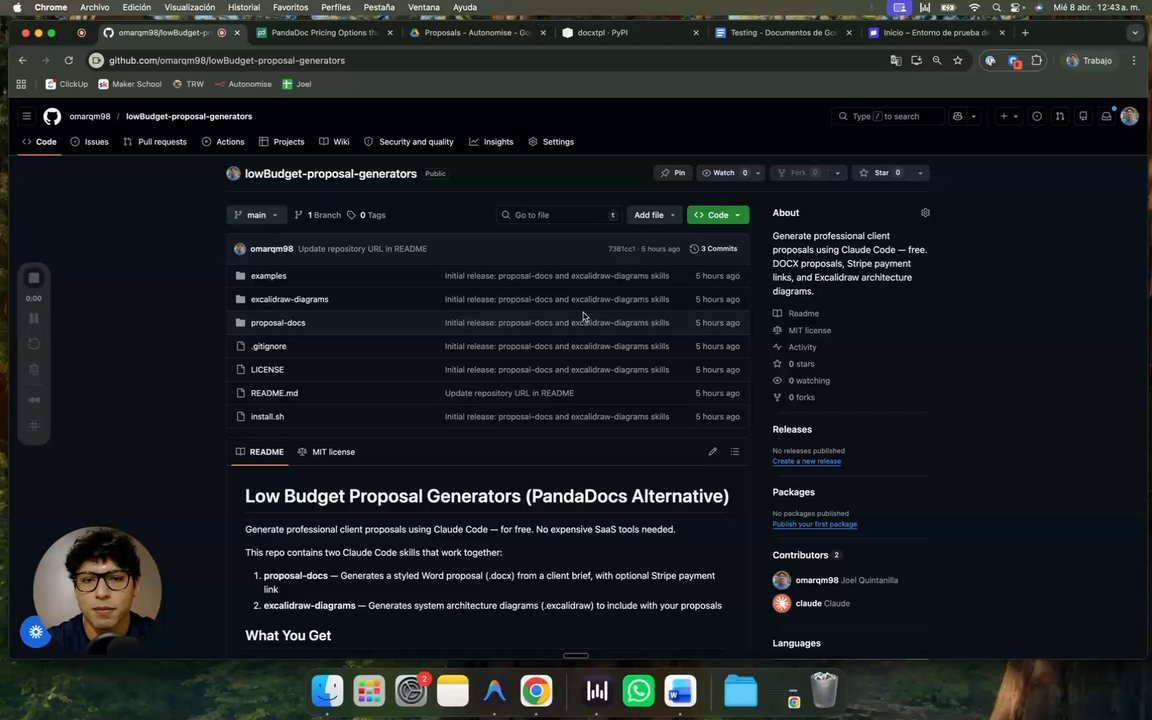The width and height of the screenshot is (1152, 720).
Task: Open 1 Branch link
Action: pos(317,215)
